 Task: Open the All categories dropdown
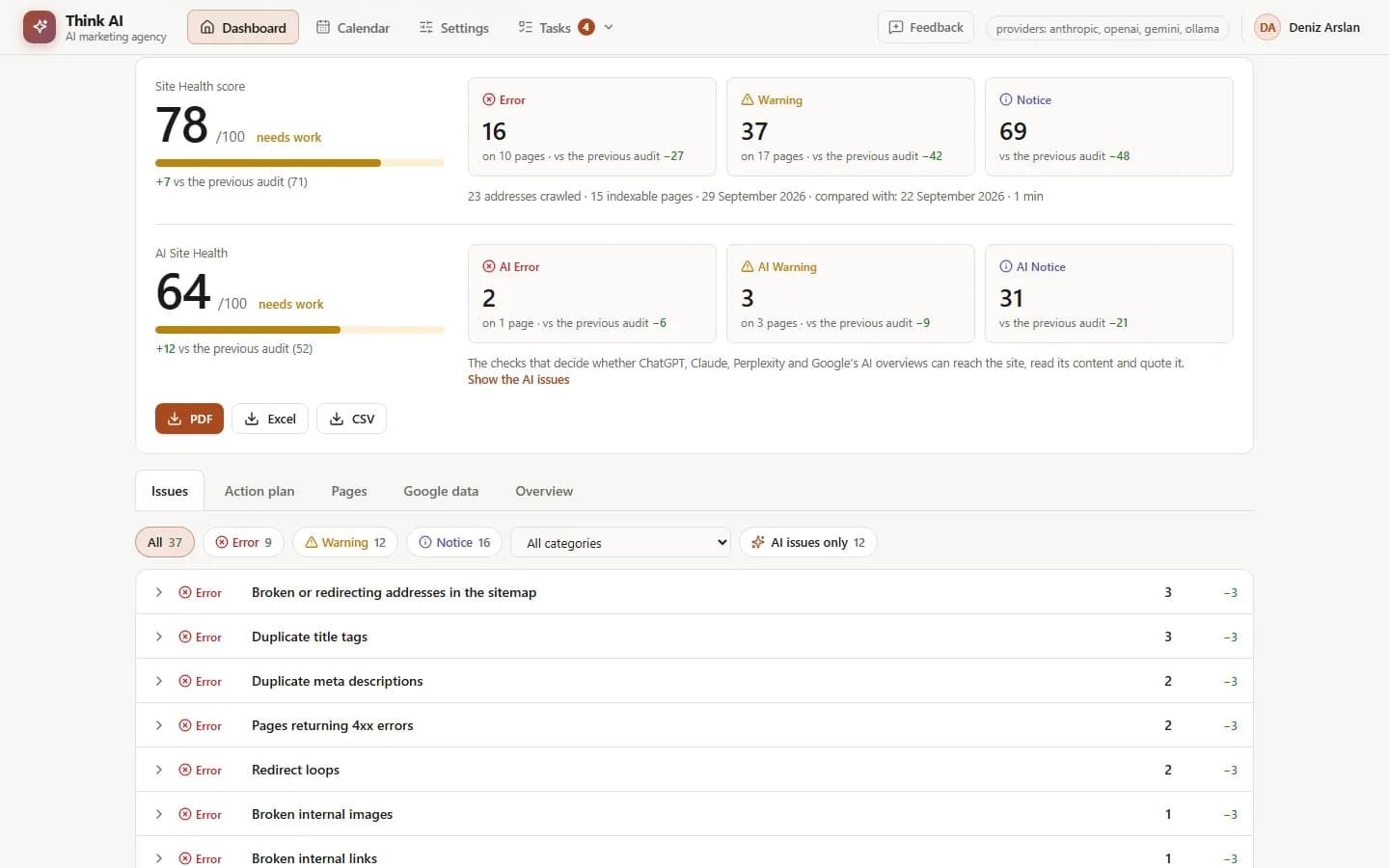tap(620, 542)
